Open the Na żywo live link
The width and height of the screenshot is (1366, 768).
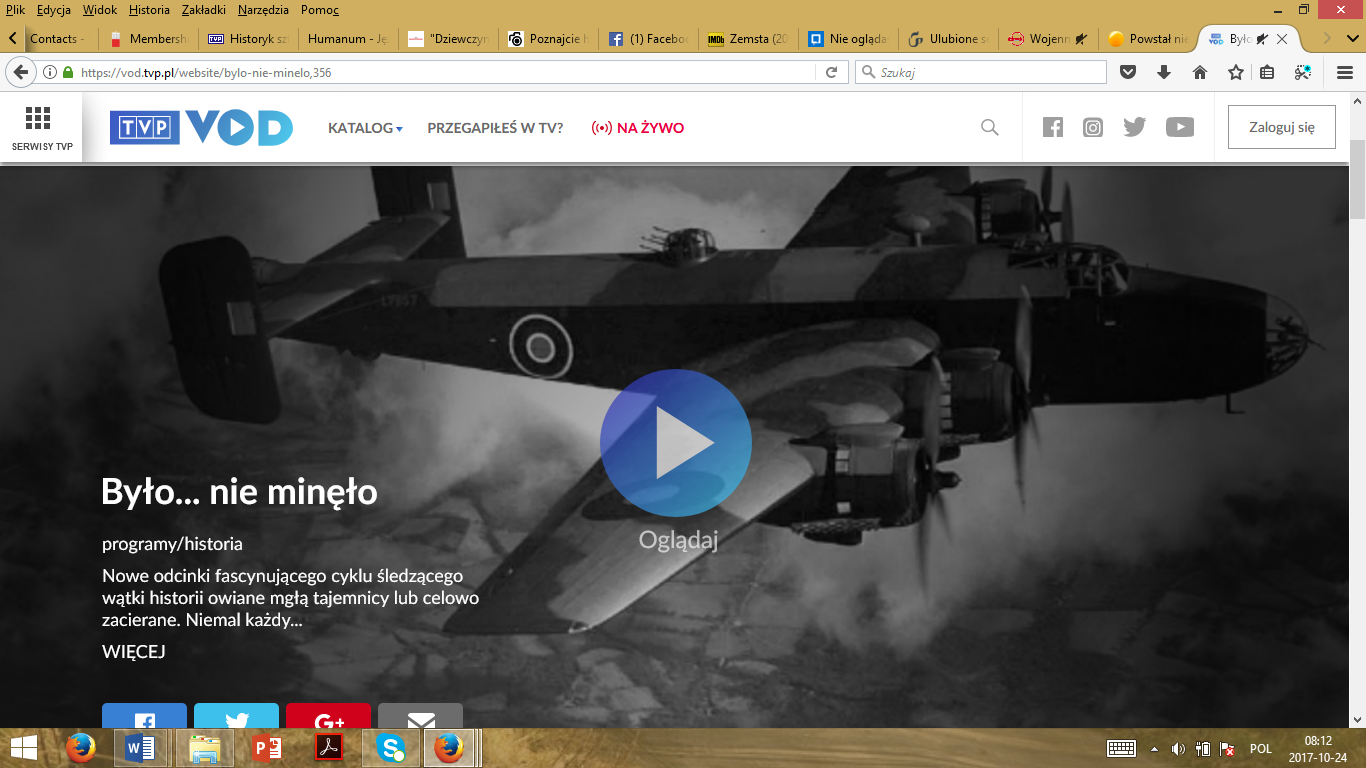638,128
